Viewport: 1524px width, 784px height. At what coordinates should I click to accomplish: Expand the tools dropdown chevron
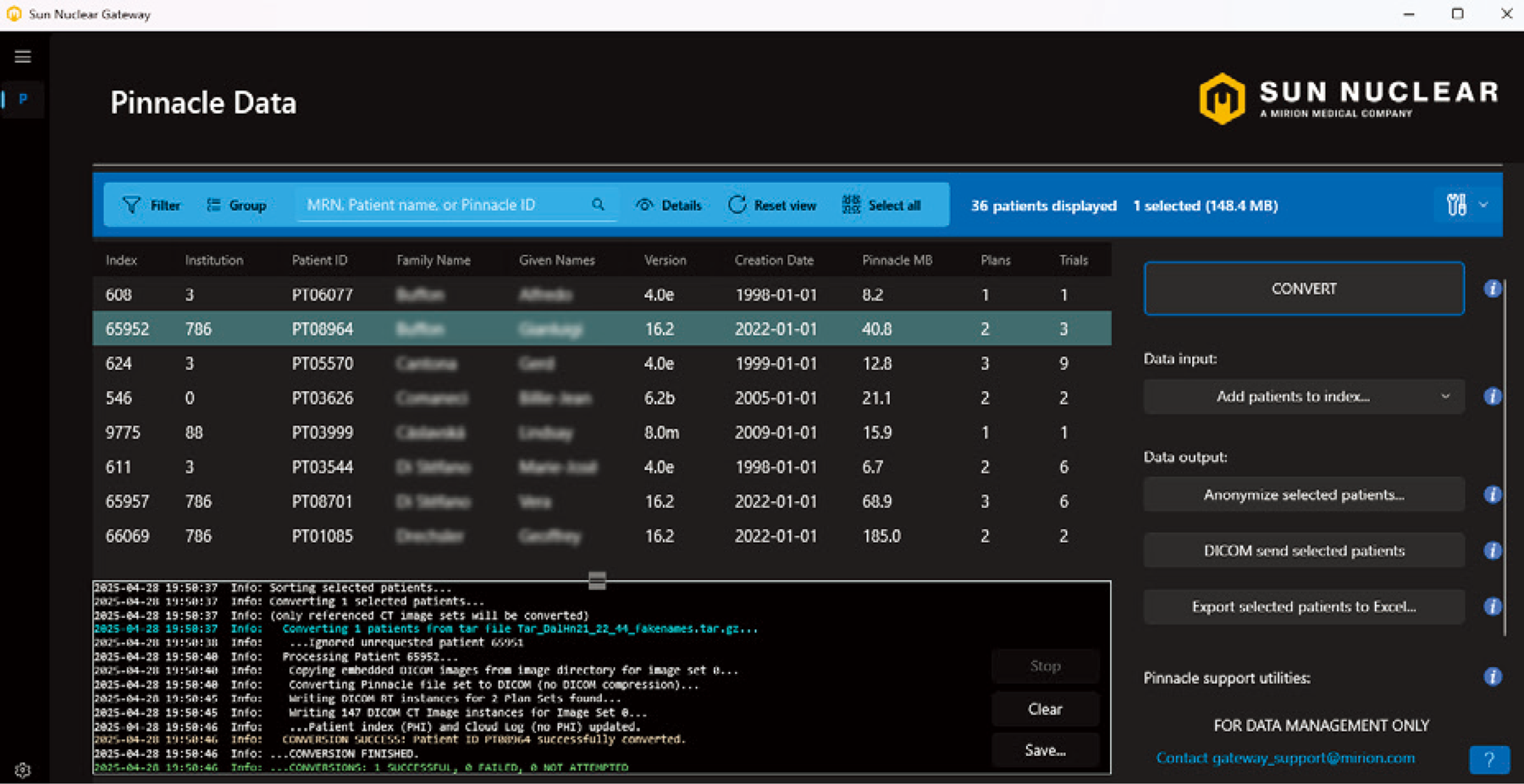pyautogui.click(x=1483, y=205)
